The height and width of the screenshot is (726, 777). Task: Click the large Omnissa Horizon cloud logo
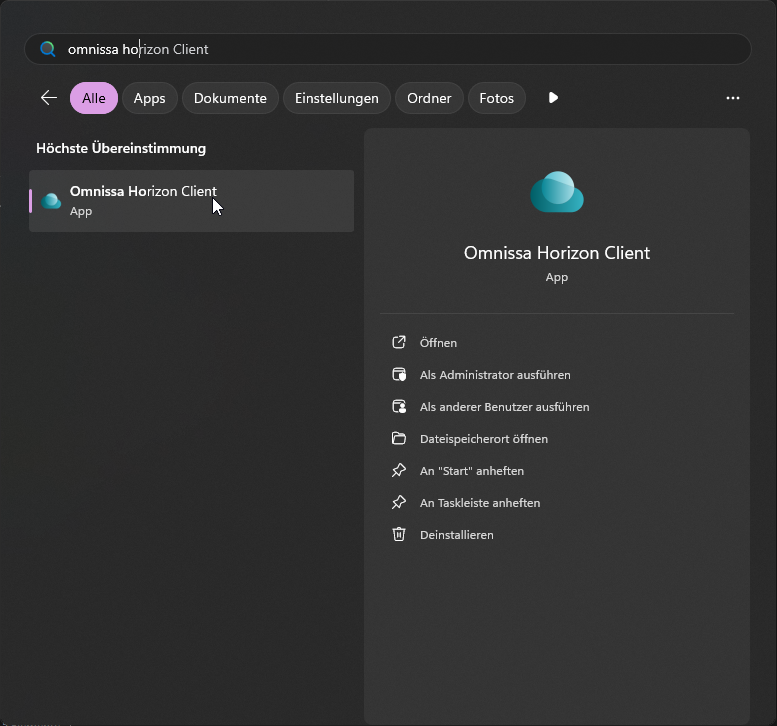click(556, 192)
